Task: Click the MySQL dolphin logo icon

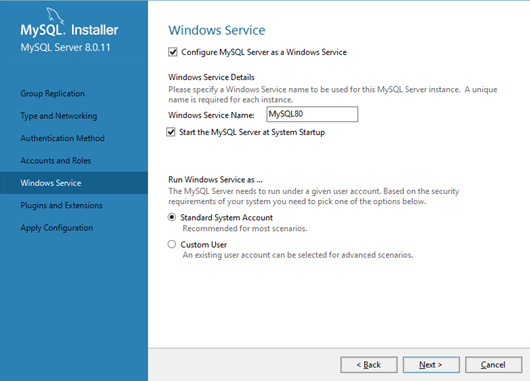Action: [55, 16]
